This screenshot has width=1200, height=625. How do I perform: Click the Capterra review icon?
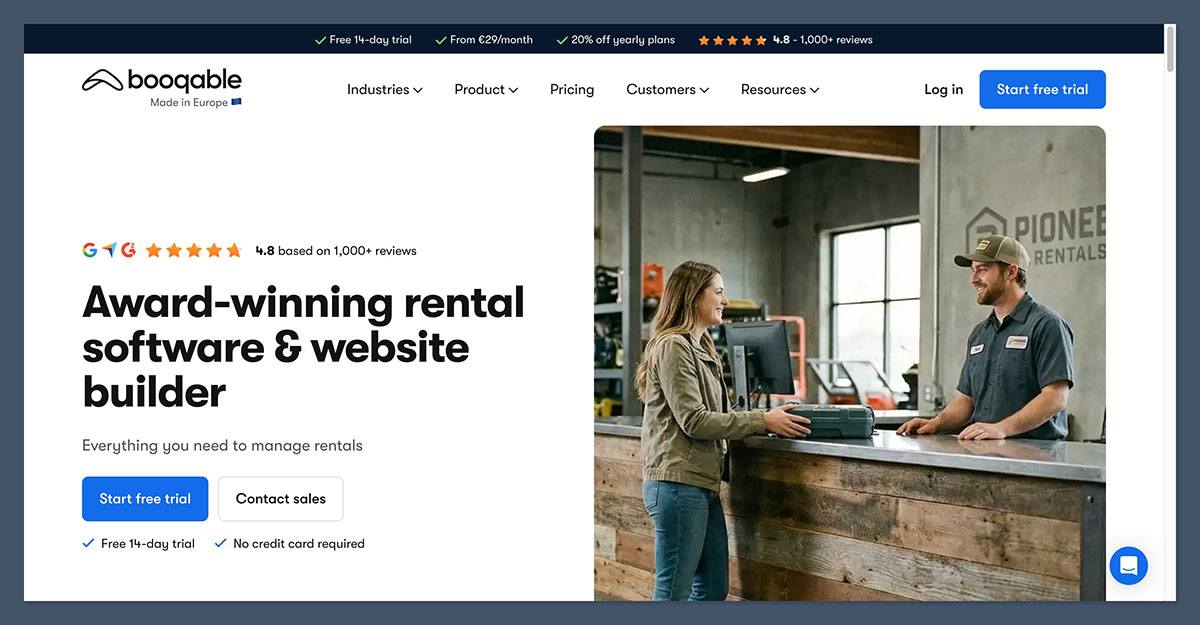(x=109, y=250)
